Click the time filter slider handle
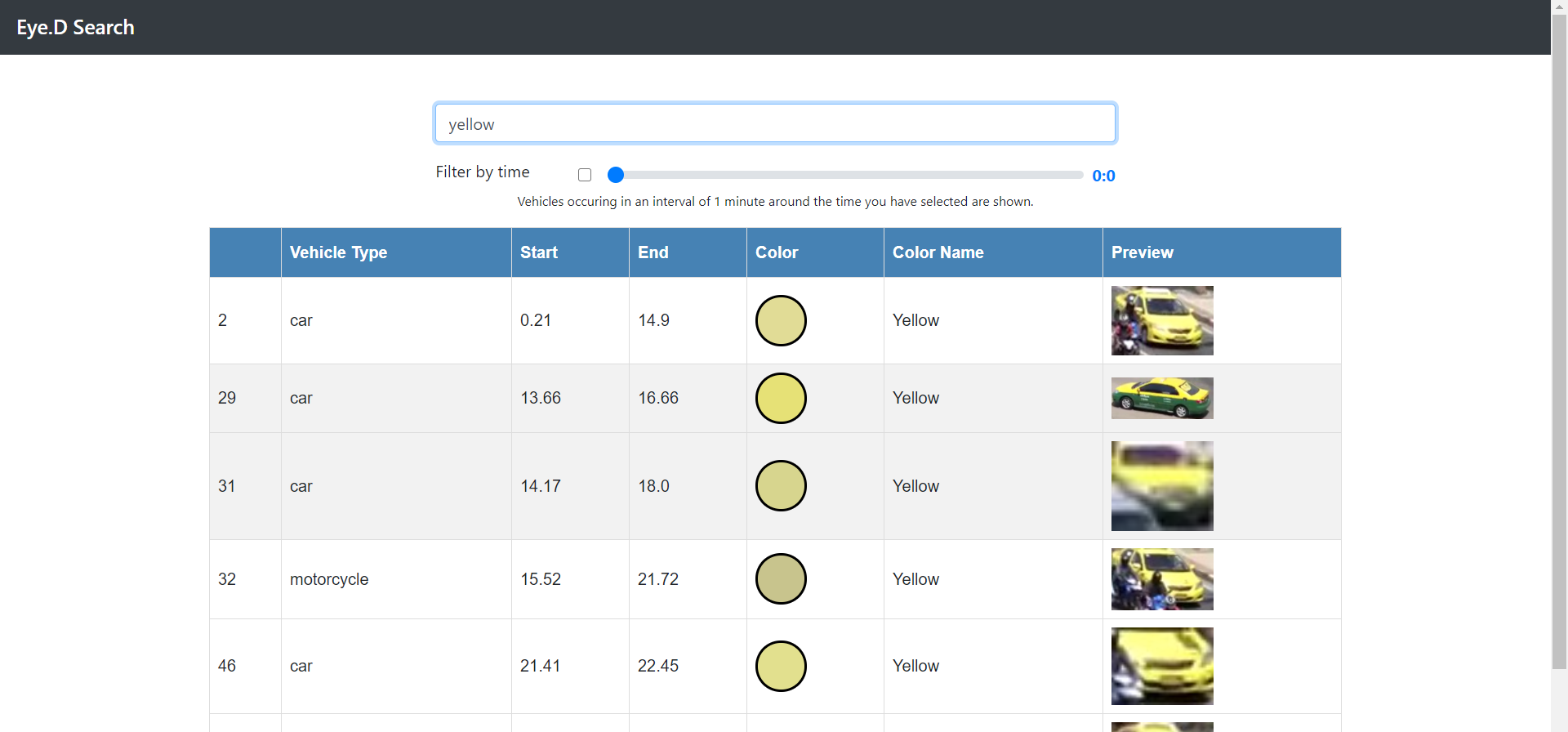 (616, 175)
